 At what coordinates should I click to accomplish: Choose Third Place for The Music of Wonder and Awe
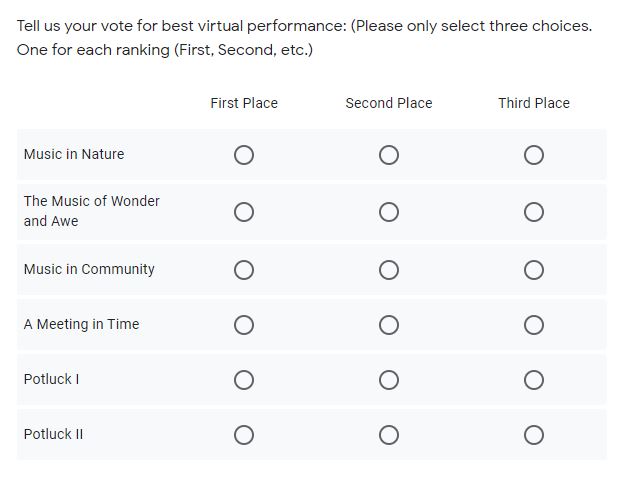(534, 212)
